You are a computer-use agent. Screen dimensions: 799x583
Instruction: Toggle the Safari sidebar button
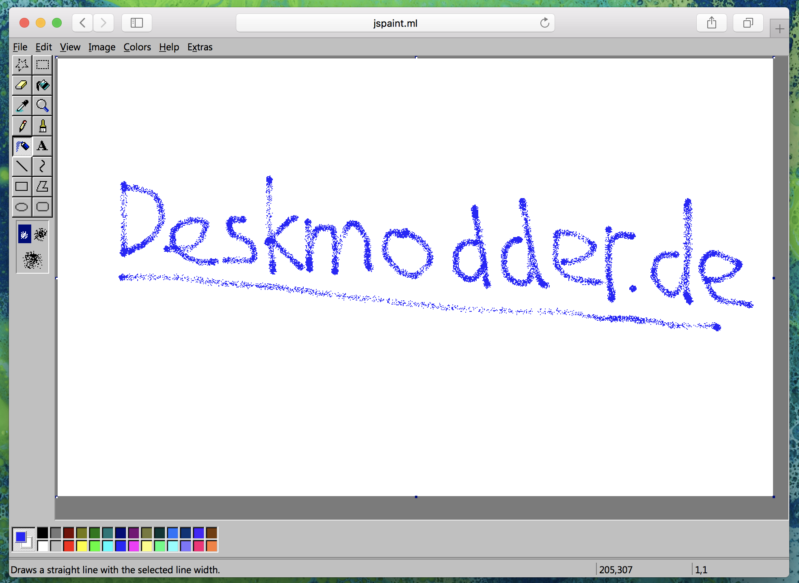tap(137, 22)
